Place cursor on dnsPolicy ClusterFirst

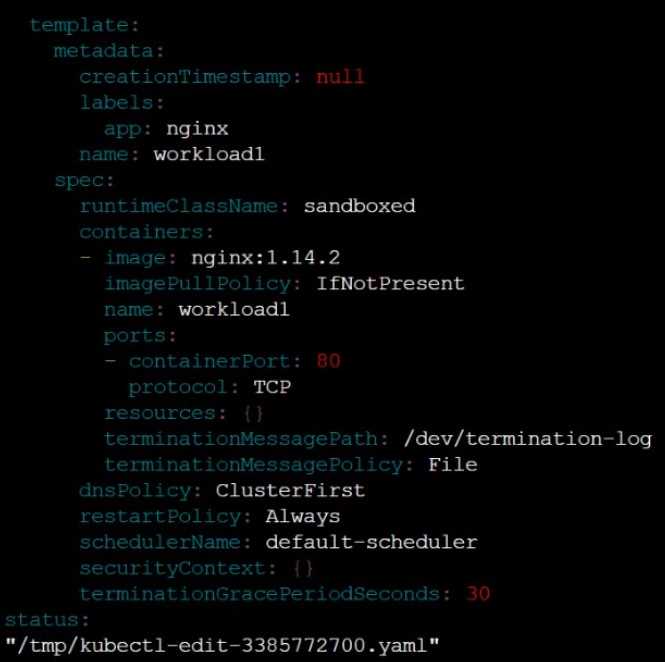[x=290, y=491]
